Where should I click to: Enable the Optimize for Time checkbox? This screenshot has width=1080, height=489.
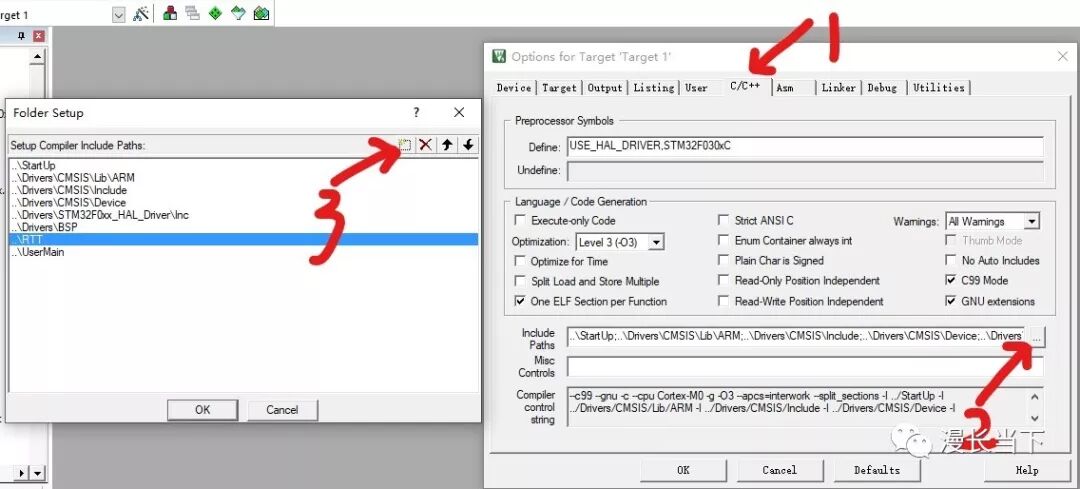[520, 261]
